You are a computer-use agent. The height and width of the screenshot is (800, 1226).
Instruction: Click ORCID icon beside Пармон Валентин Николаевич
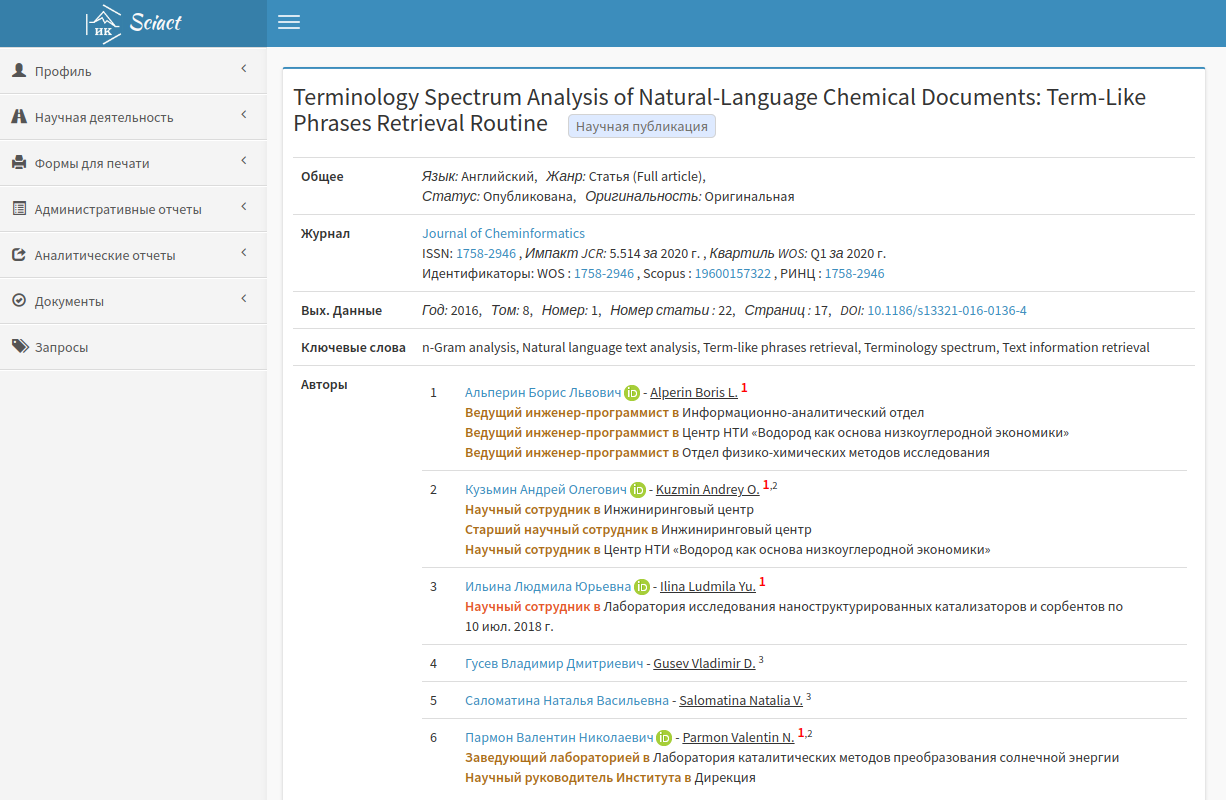(x=664, y=738)
